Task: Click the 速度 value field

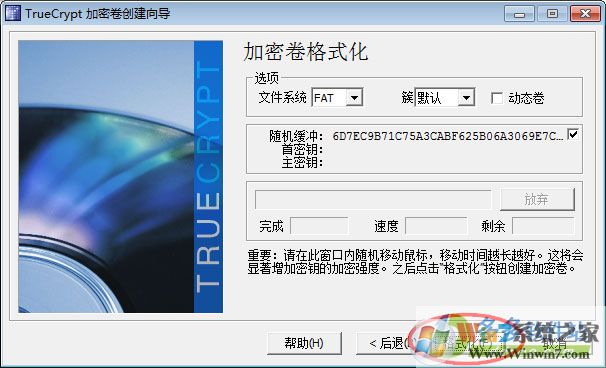Action: [x=436, y=226]
